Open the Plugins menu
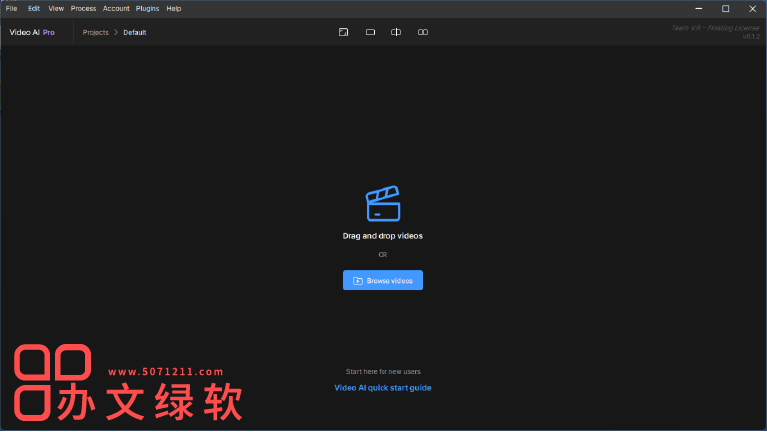767x432 pixels. click(x=147, y=8)
